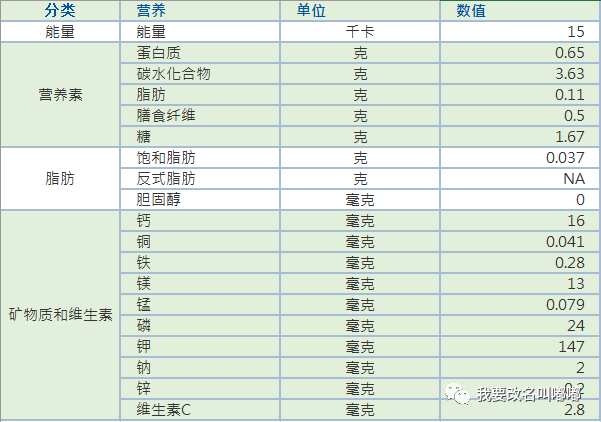This screenshot has width=601, height=422.
Task: Select the manganese value 0.079
Action: tap(520, 304)
